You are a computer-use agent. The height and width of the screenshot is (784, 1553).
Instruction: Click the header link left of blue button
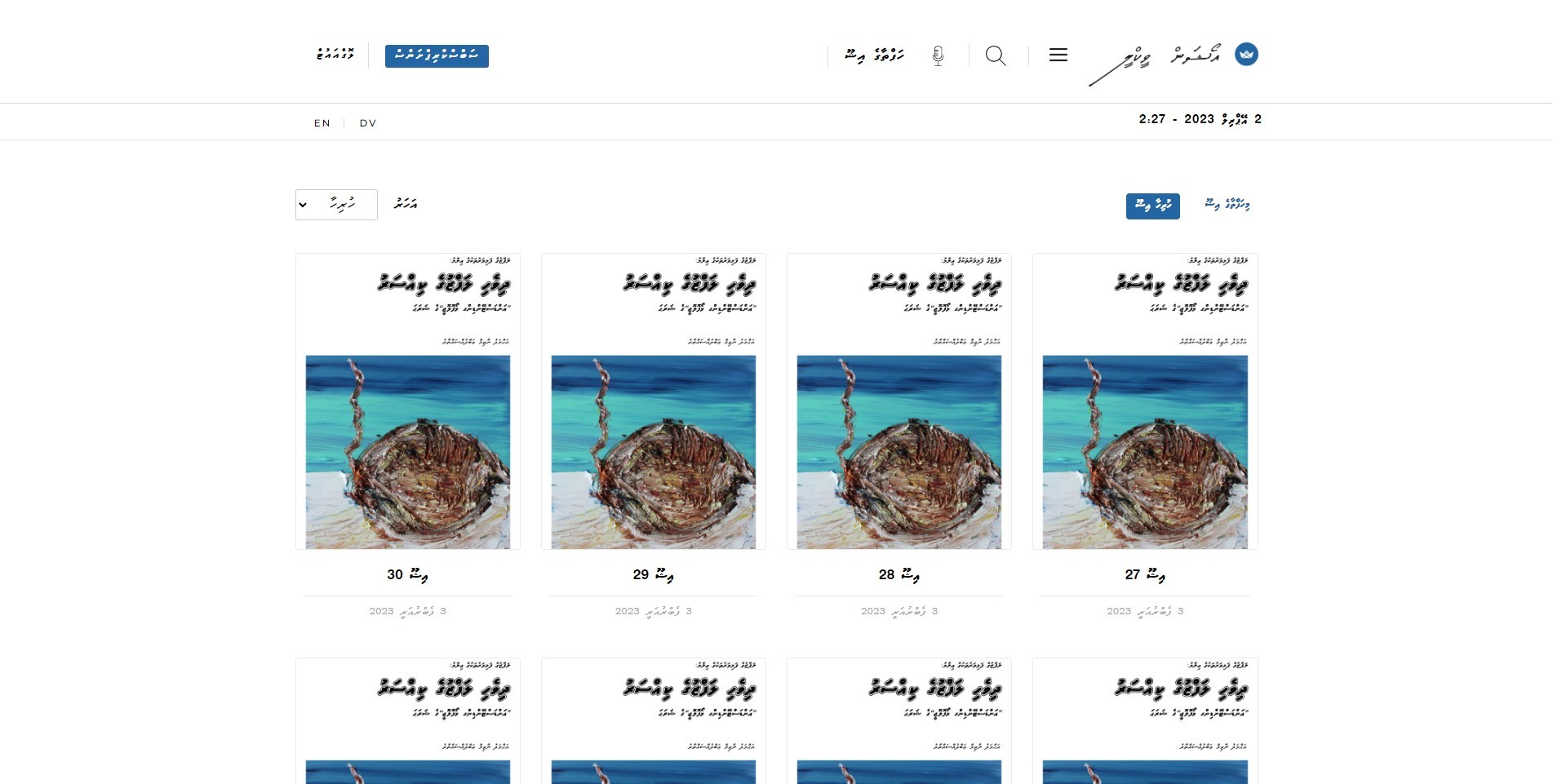coord(335,55)
